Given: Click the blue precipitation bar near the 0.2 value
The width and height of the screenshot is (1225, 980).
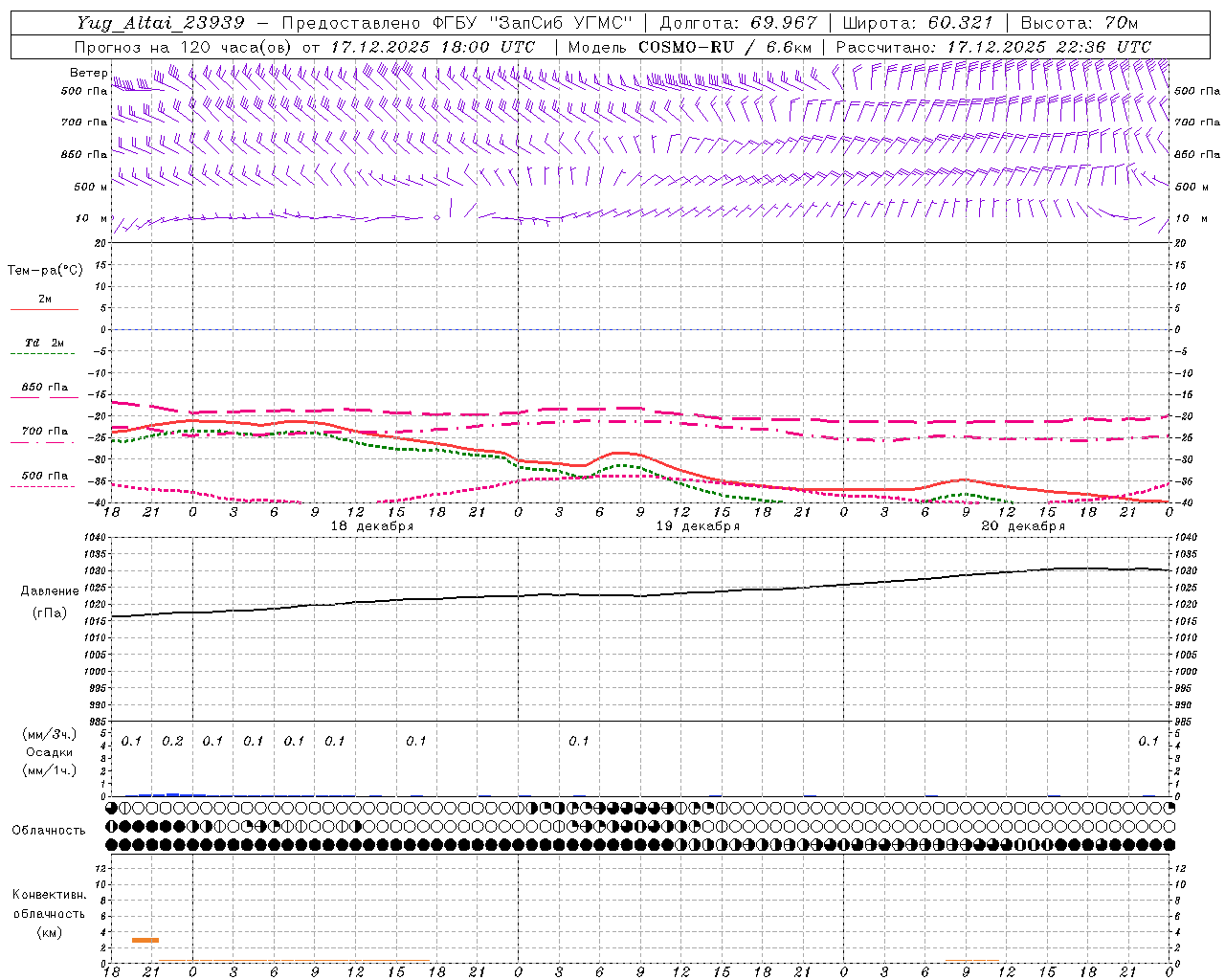Looking at the screenshot, I should coord(172,794).
